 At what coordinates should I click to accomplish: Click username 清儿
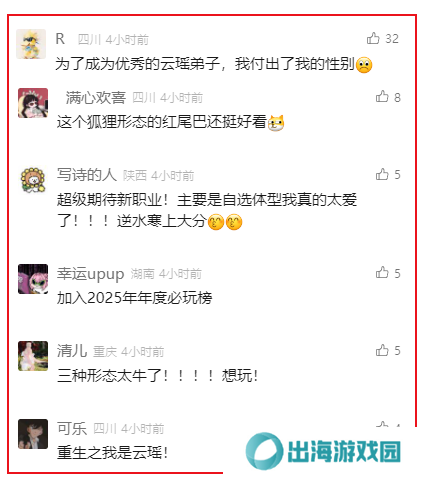(x=72, y=351)
